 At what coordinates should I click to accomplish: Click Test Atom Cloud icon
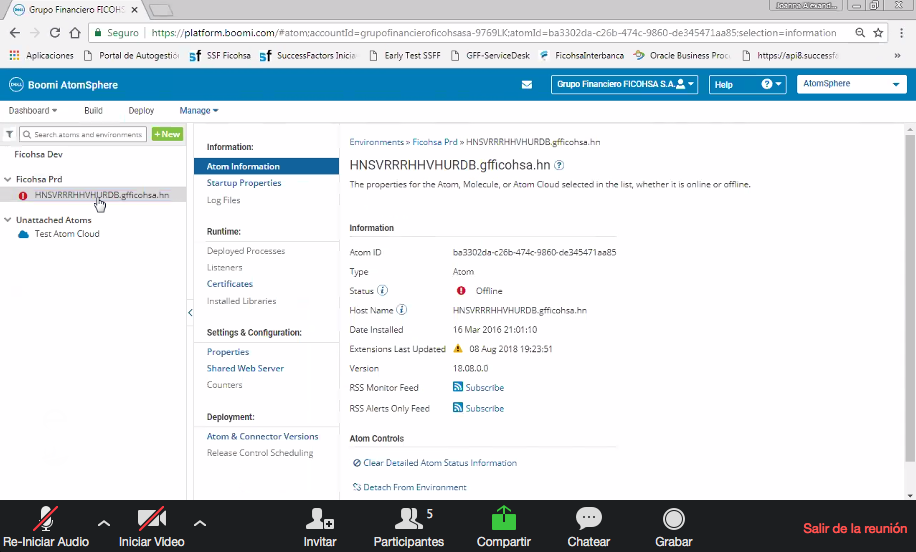coord(23,234)
